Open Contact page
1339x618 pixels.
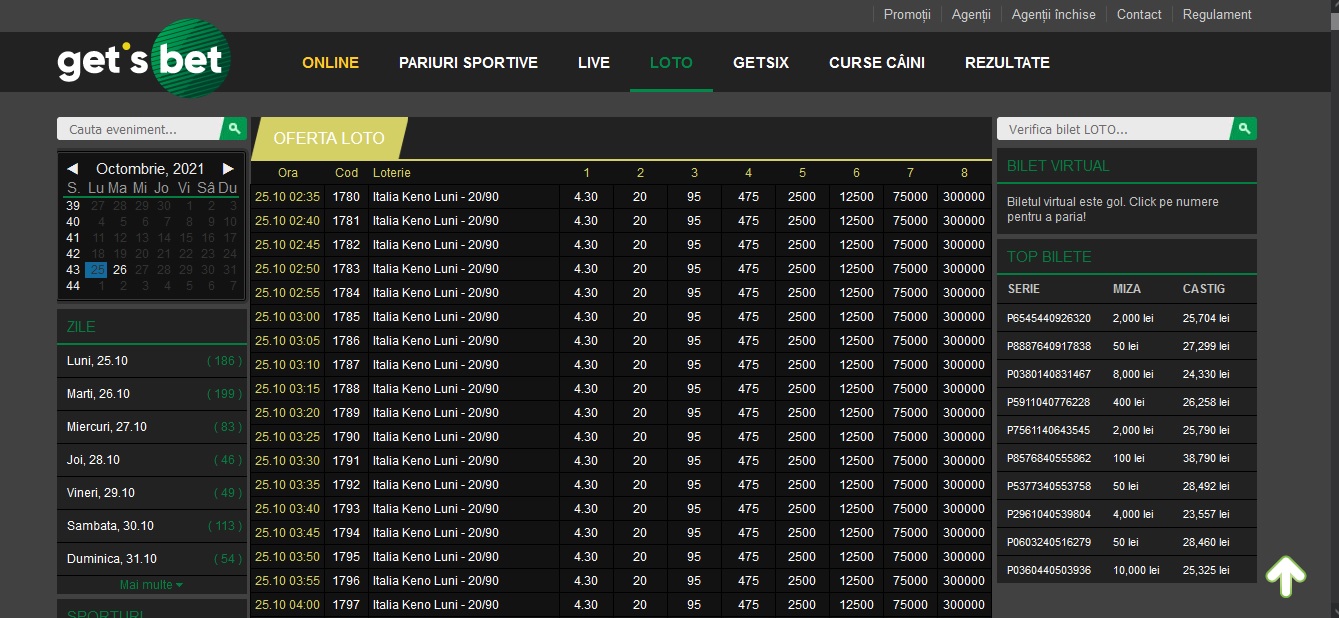1139,15
